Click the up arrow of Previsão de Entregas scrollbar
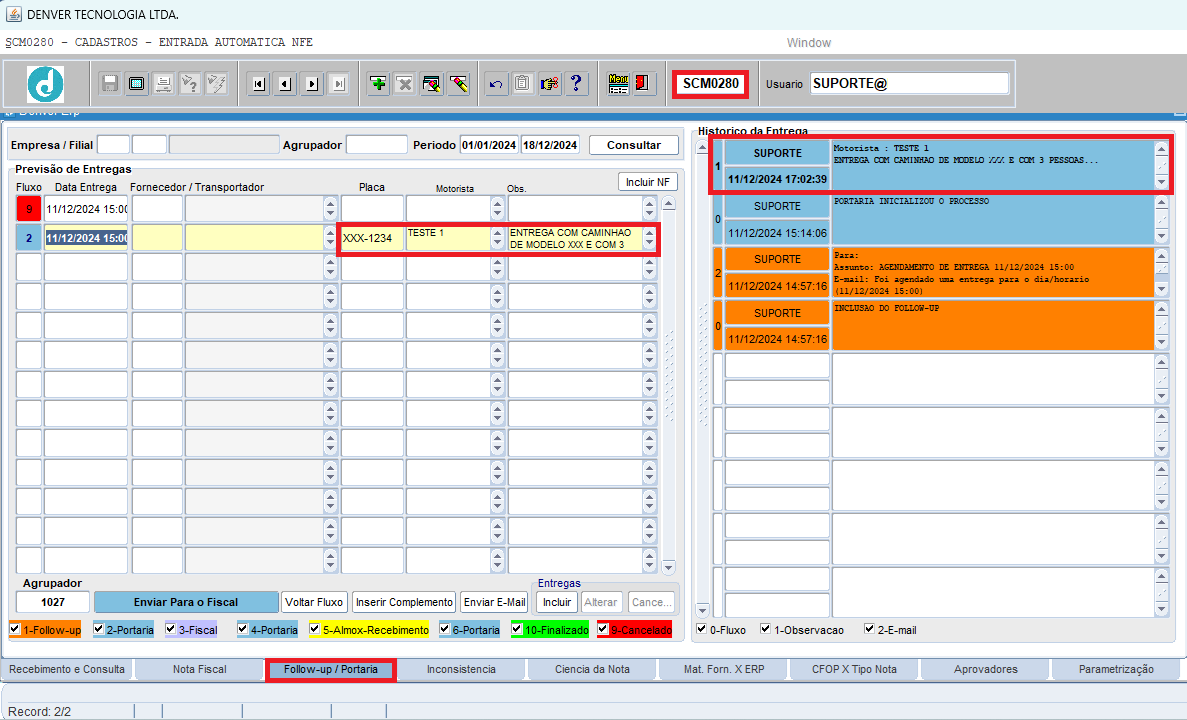Image resolution: width=1187 pixels, height=720 pixels. pos(668,203)
